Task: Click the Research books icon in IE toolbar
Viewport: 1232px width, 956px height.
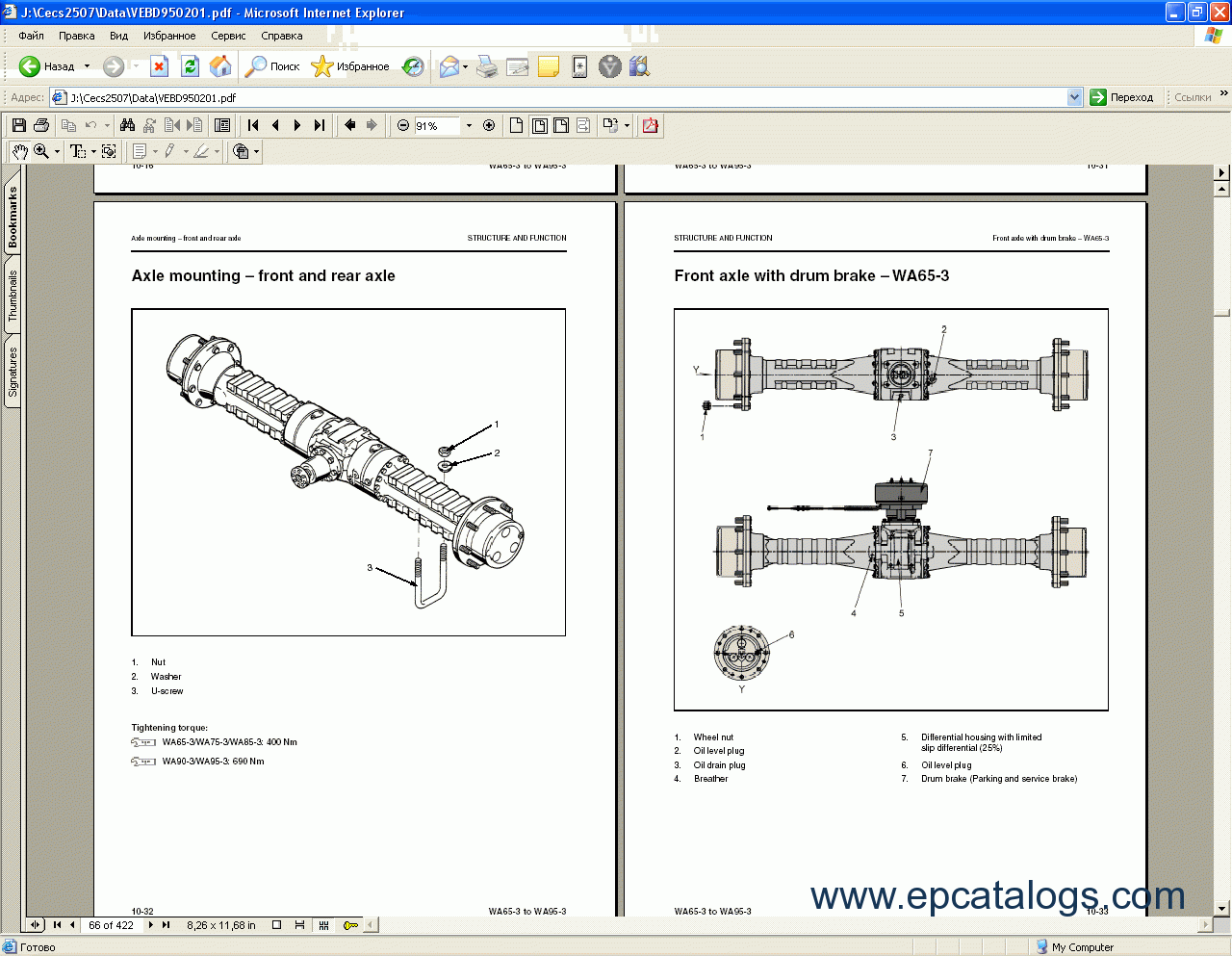Action: (x=639, y=66)
